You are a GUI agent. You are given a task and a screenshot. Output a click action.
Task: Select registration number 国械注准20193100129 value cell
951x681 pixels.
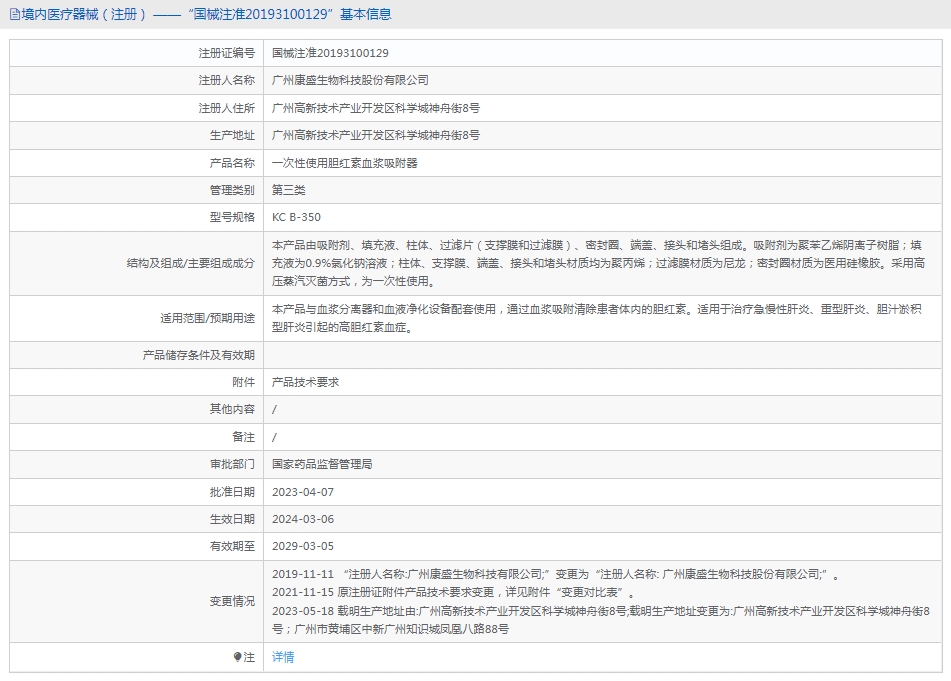pos(330,53)
